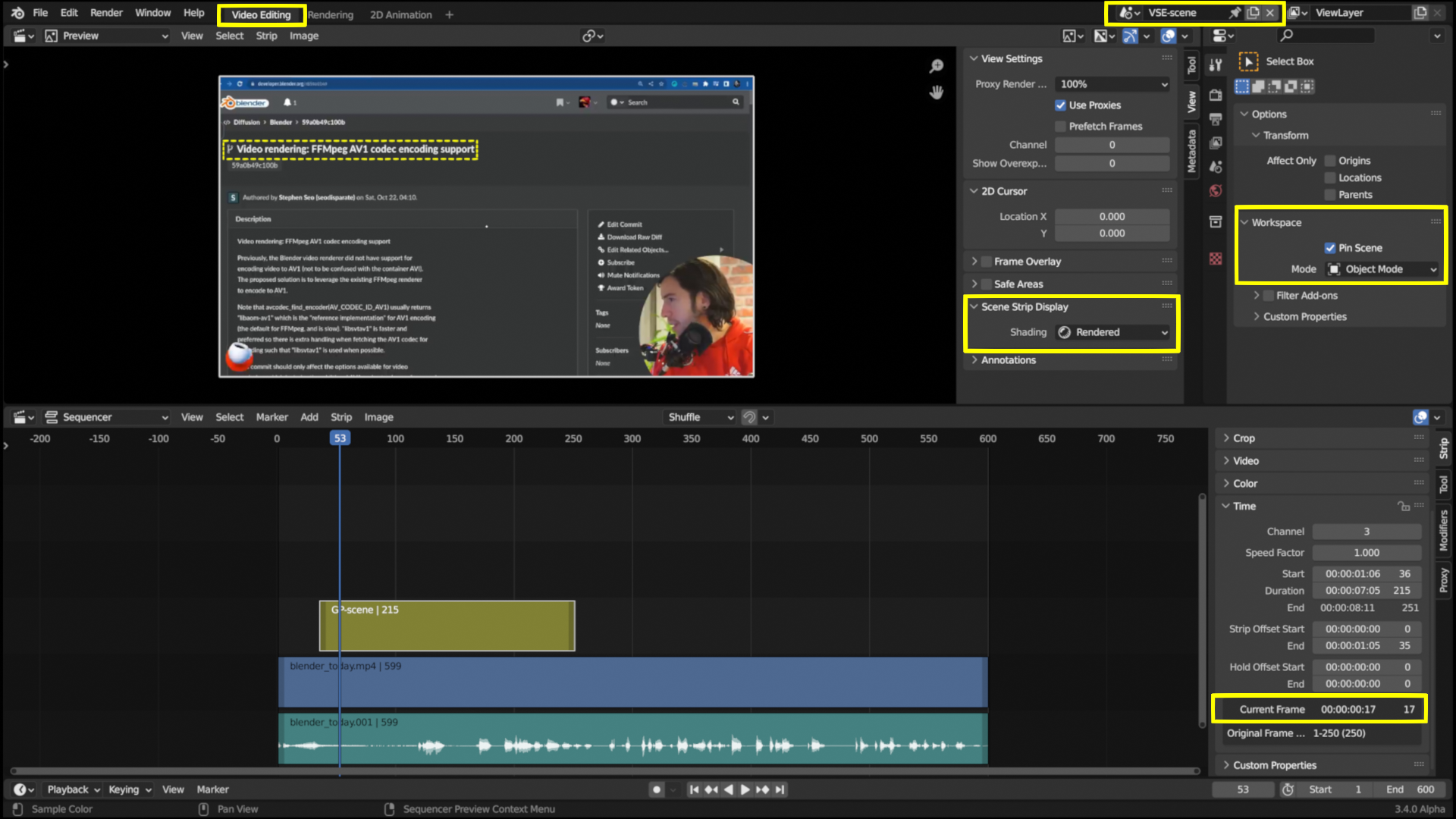
Task: Collapse the View Settings panel
Action: pos(1012,58)
